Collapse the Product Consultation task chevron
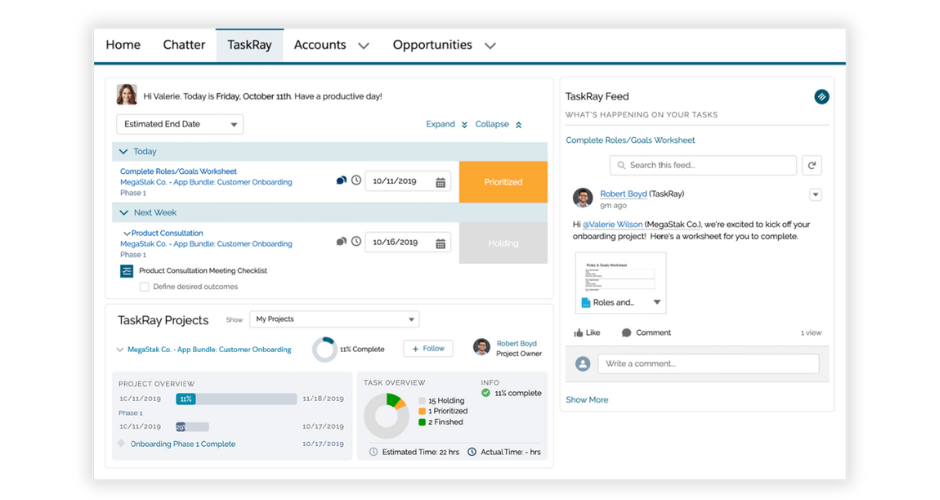This screenshot has height=500, width=940. point(126,233)
